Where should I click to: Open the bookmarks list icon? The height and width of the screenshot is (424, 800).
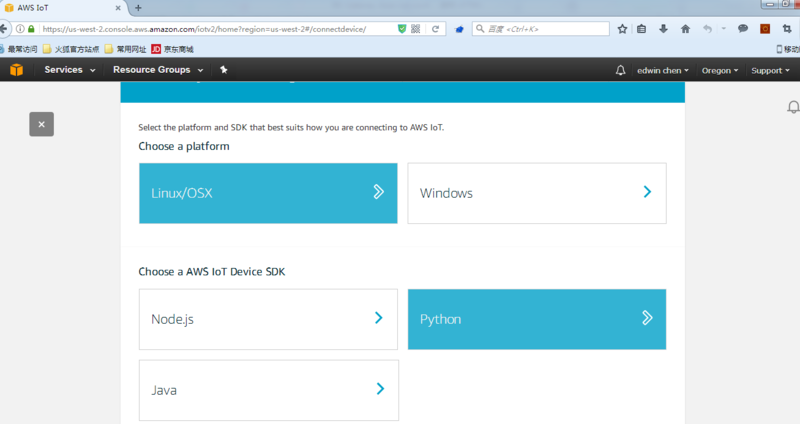click(641, 29)
